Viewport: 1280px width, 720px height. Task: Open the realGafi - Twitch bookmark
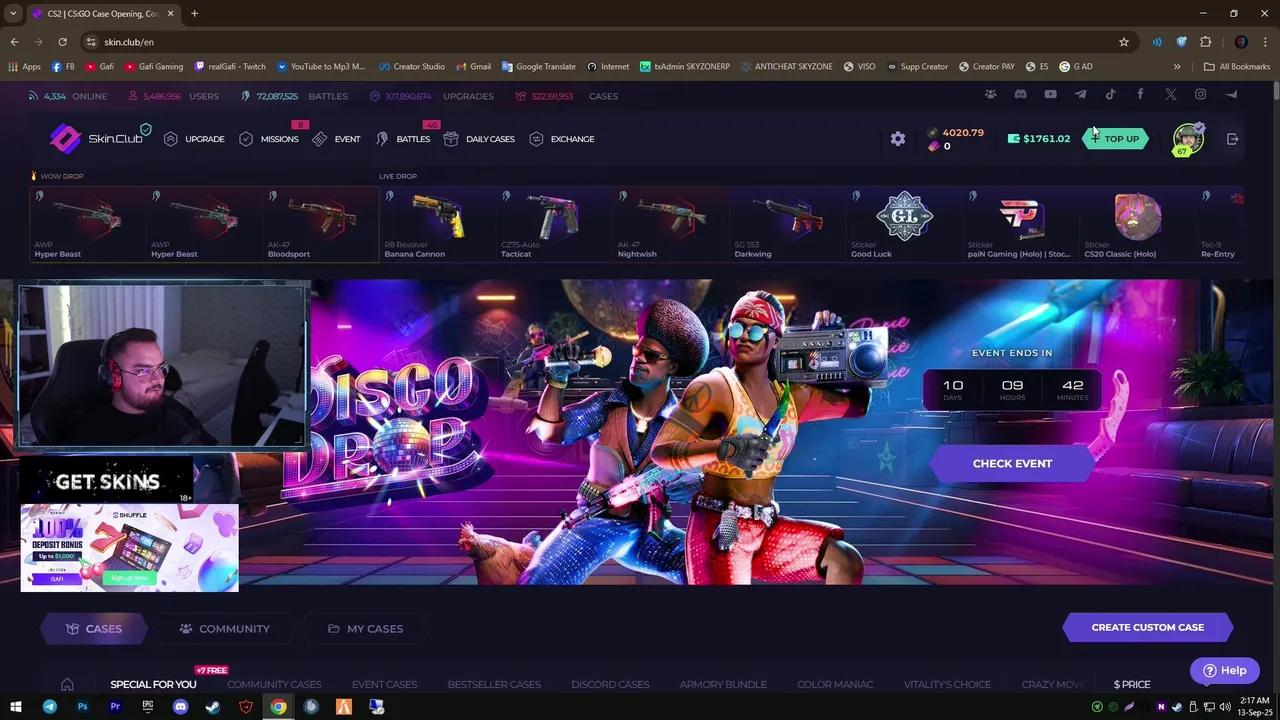tap(230, 67)
